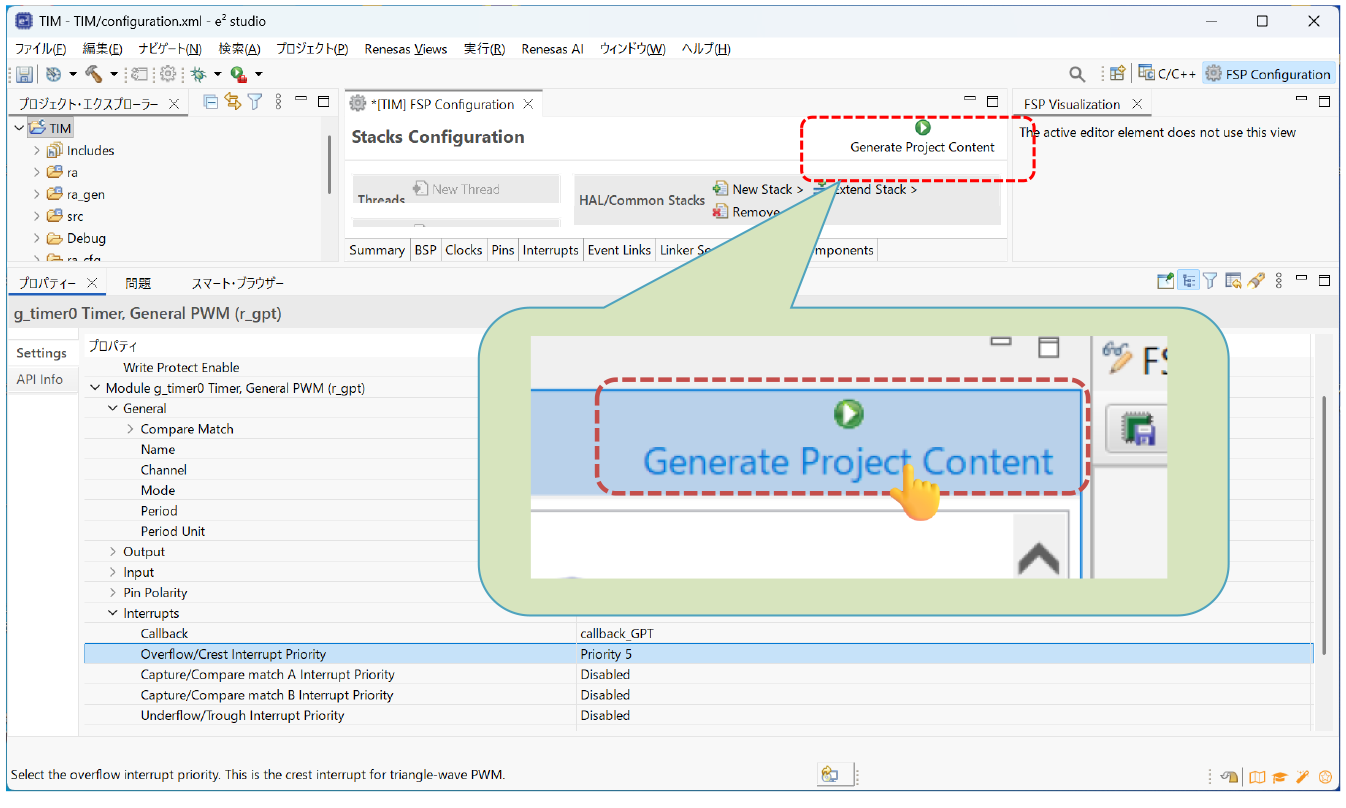The height and width of the screenshot is (808, 1346).
Task: Toggle Pin to Selection in Properties view
Action: [x=1165, y=282]
